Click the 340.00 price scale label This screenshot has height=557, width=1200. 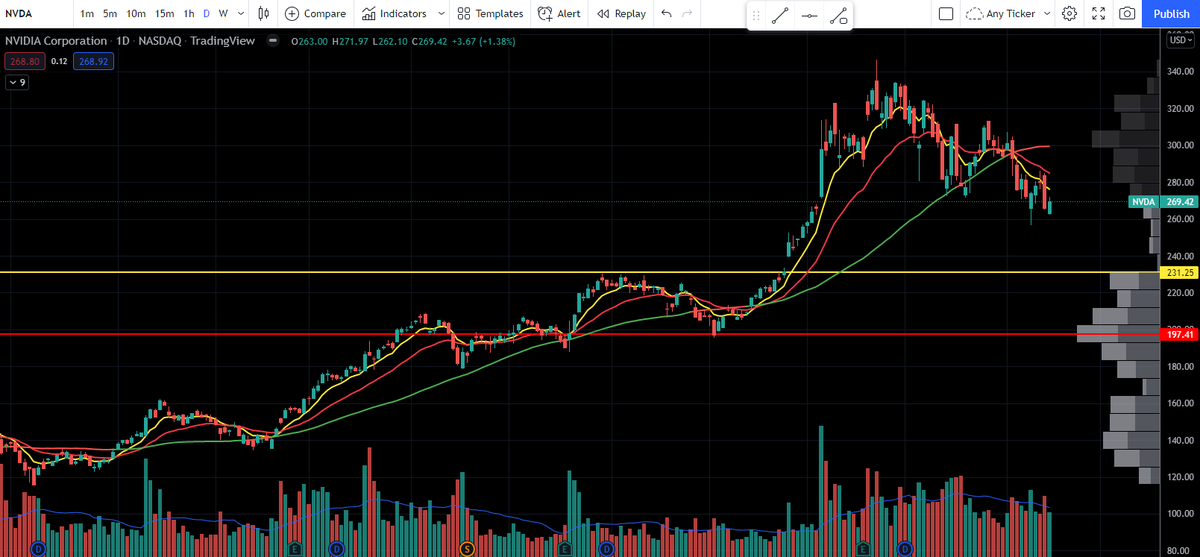pyautogui.click(x=1181, y=72)
